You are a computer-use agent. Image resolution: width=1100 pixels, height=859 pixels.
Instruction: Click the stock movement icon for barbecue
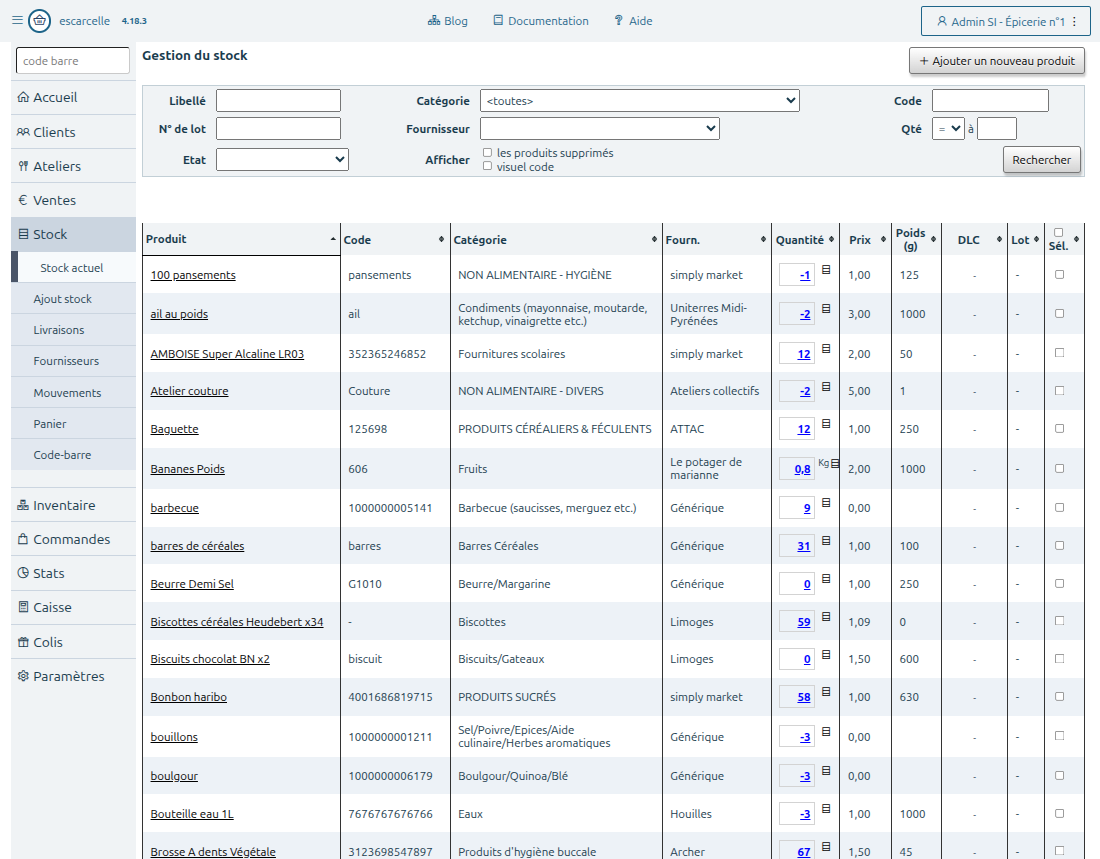[x=826, y=503]
